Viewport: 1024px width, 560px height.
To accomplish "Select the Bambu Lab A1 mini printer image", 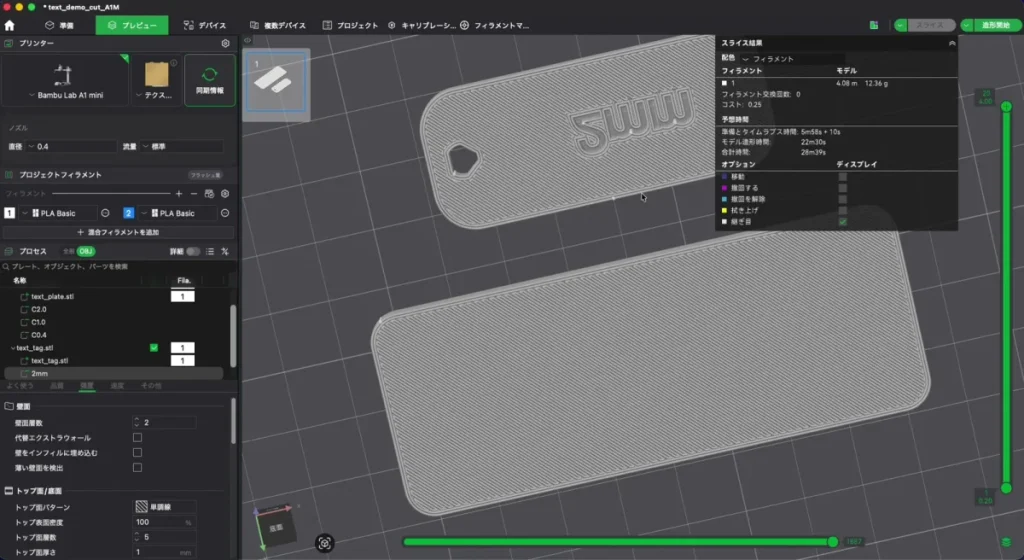I will pos(63,76).
